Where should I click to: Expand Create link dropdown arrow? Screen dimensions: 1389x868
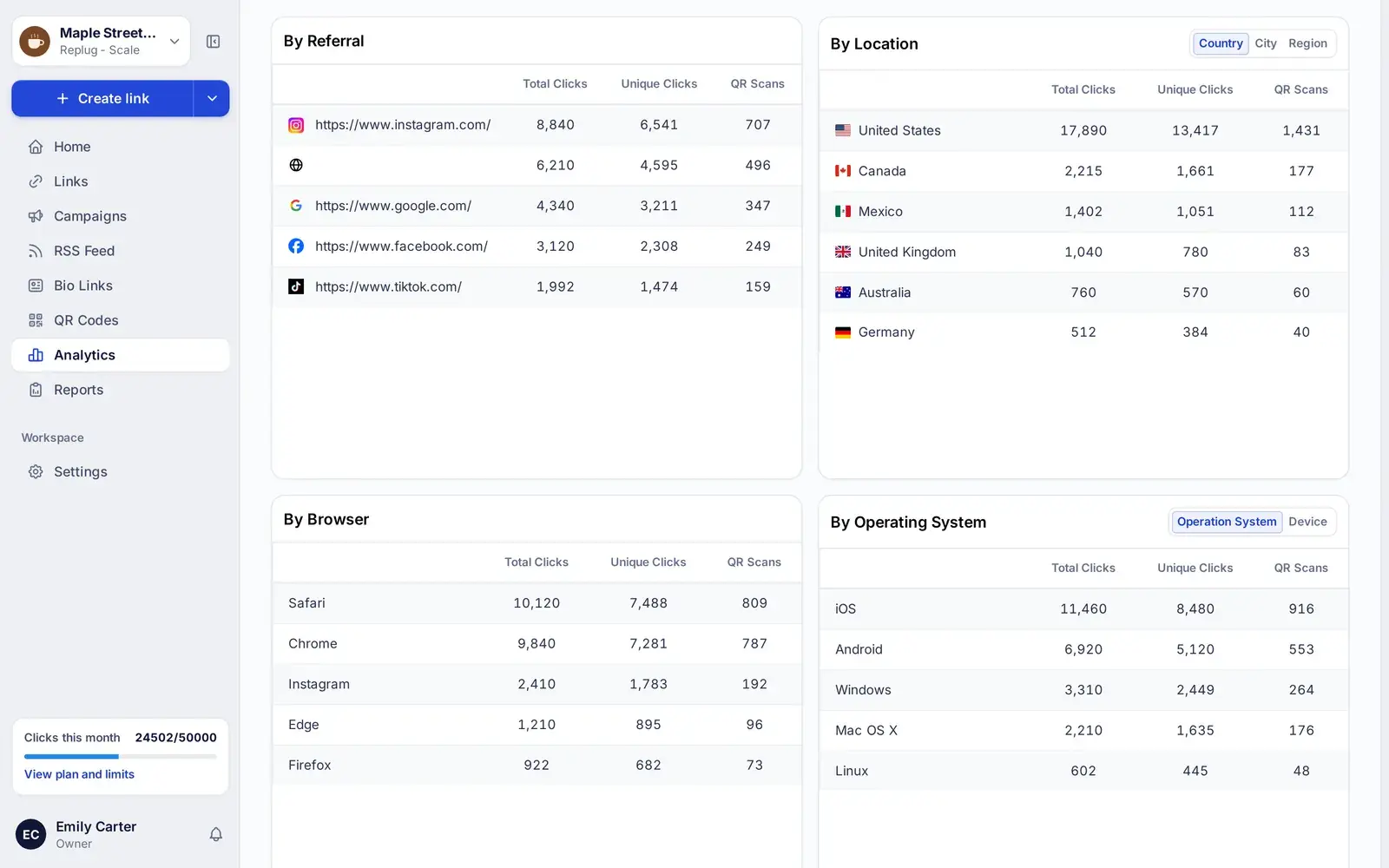[x=212, y=98]
